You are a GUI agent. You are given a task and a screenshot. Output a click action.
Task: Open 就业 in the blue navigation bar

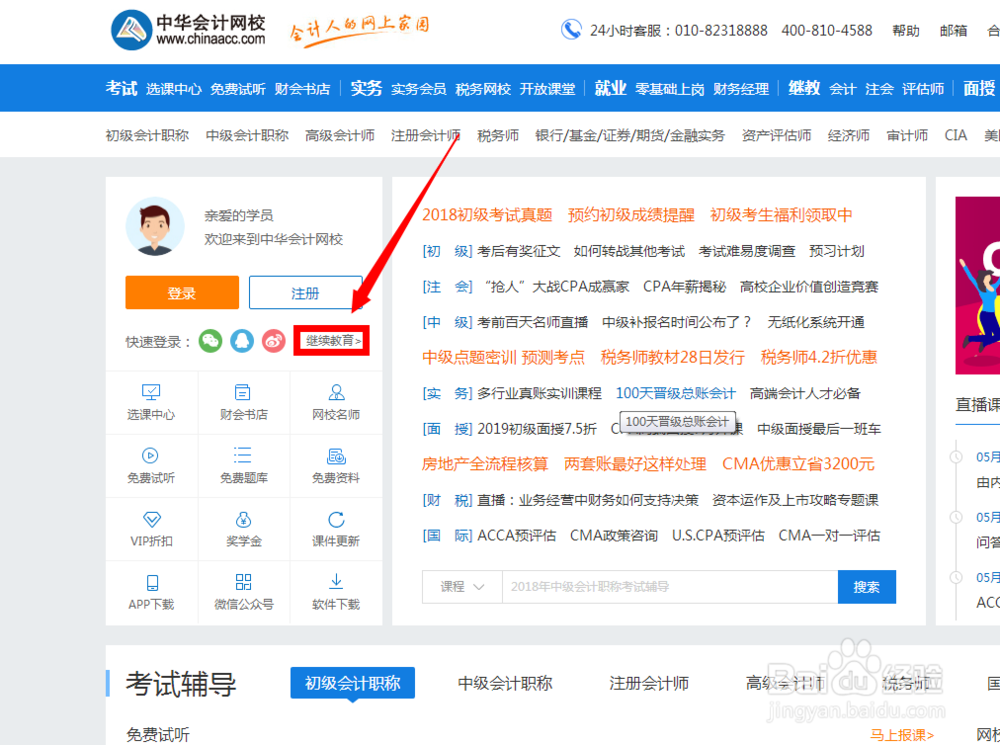pos(610,88)
